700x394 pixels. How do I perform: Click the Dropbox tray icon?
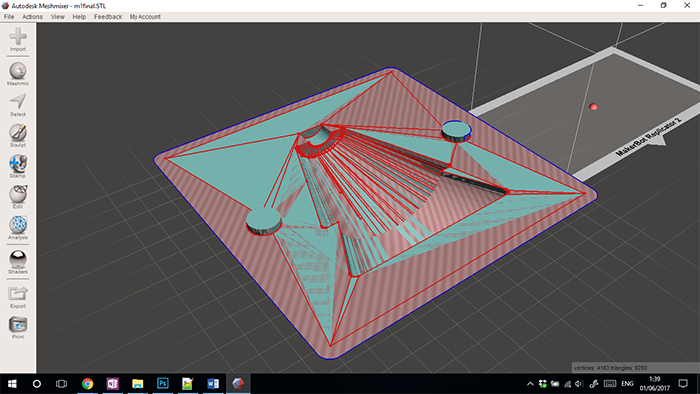(542, 384)
